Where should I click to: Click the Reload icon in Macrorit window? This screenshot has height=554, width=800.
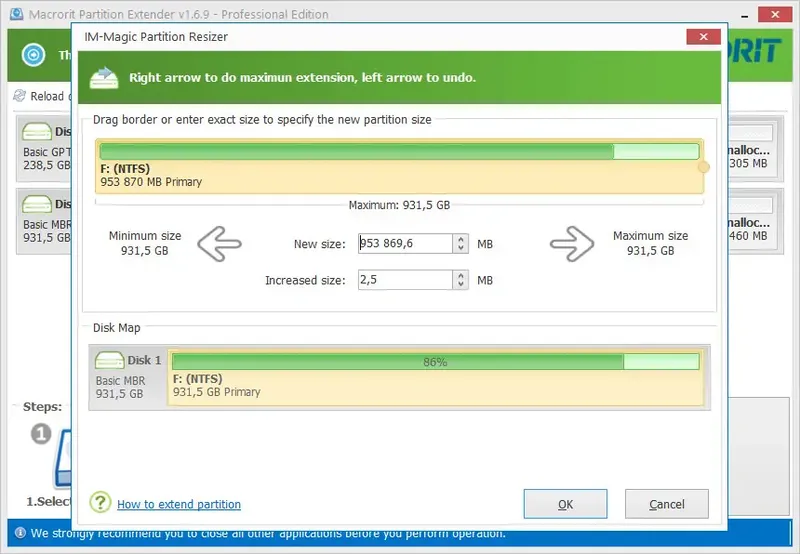click(19, 95)
